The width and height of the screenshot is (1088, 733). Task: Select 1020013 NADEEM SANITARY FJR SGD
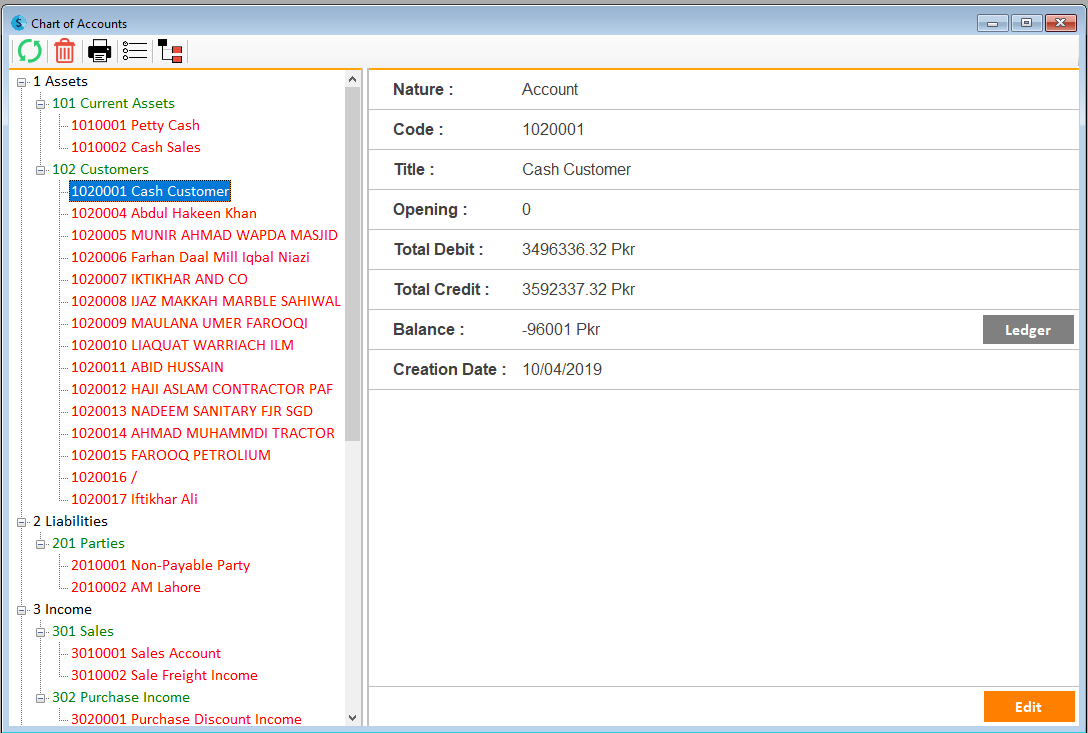(x=192, y=411)
